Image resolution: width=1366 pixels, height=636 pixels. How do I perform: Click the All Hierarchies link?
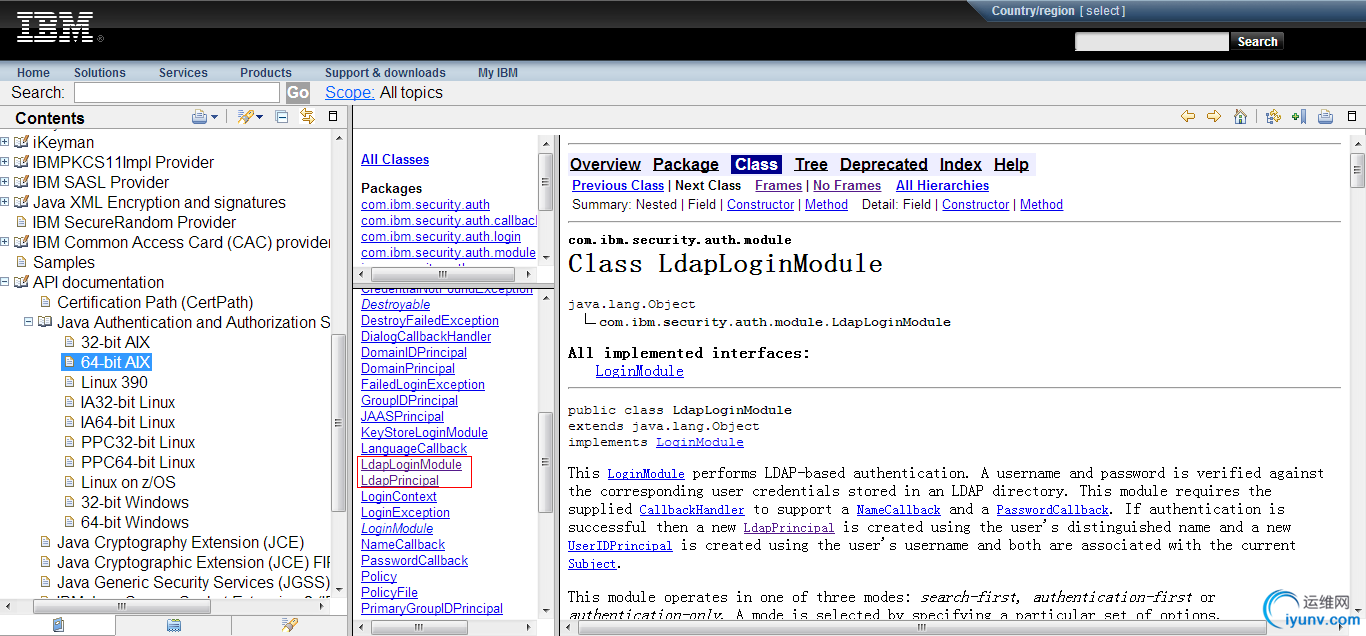[x=942, y=185]
